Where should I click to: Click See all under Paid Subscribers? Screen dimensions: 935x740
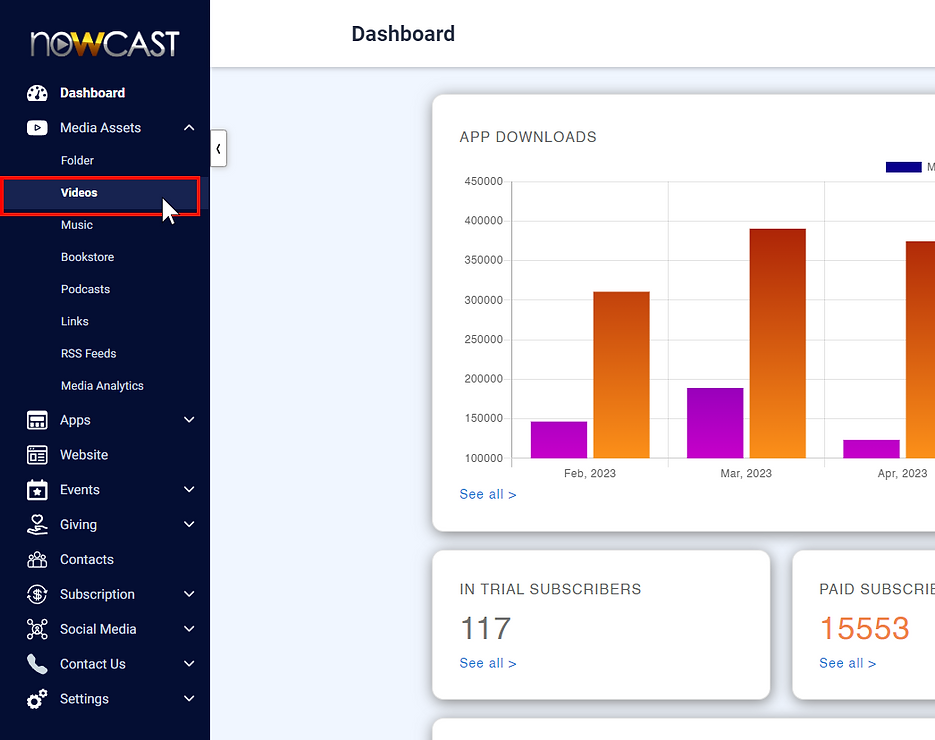coord(847,663)
